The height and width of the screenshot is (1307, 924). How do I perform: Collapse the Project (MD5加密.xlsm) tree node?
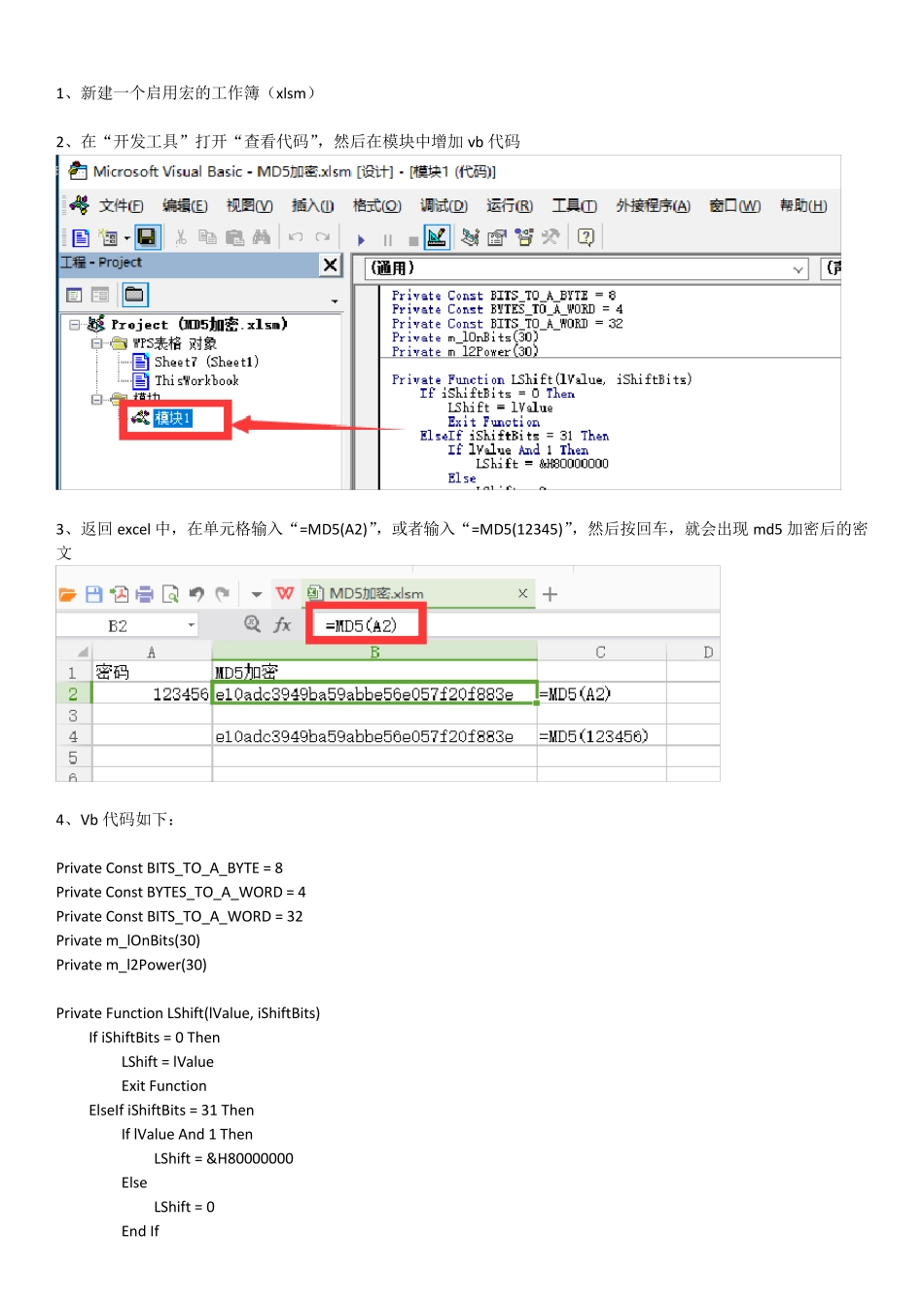click(x=75, y=325)
